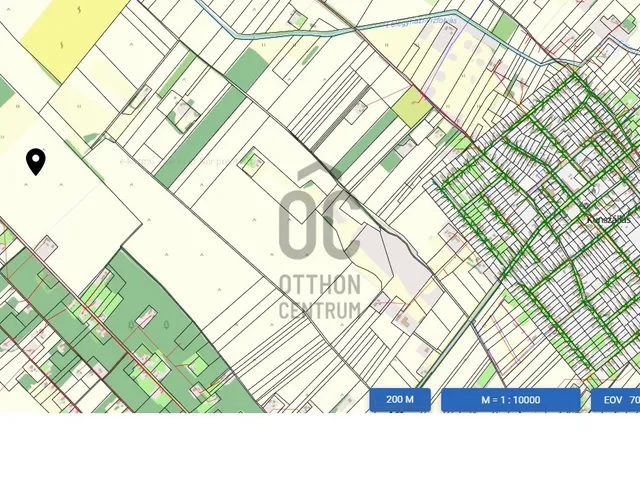Viewport: 640px width, 480px height.
Task: Click the black location pin marker
Action: [36, 162]
